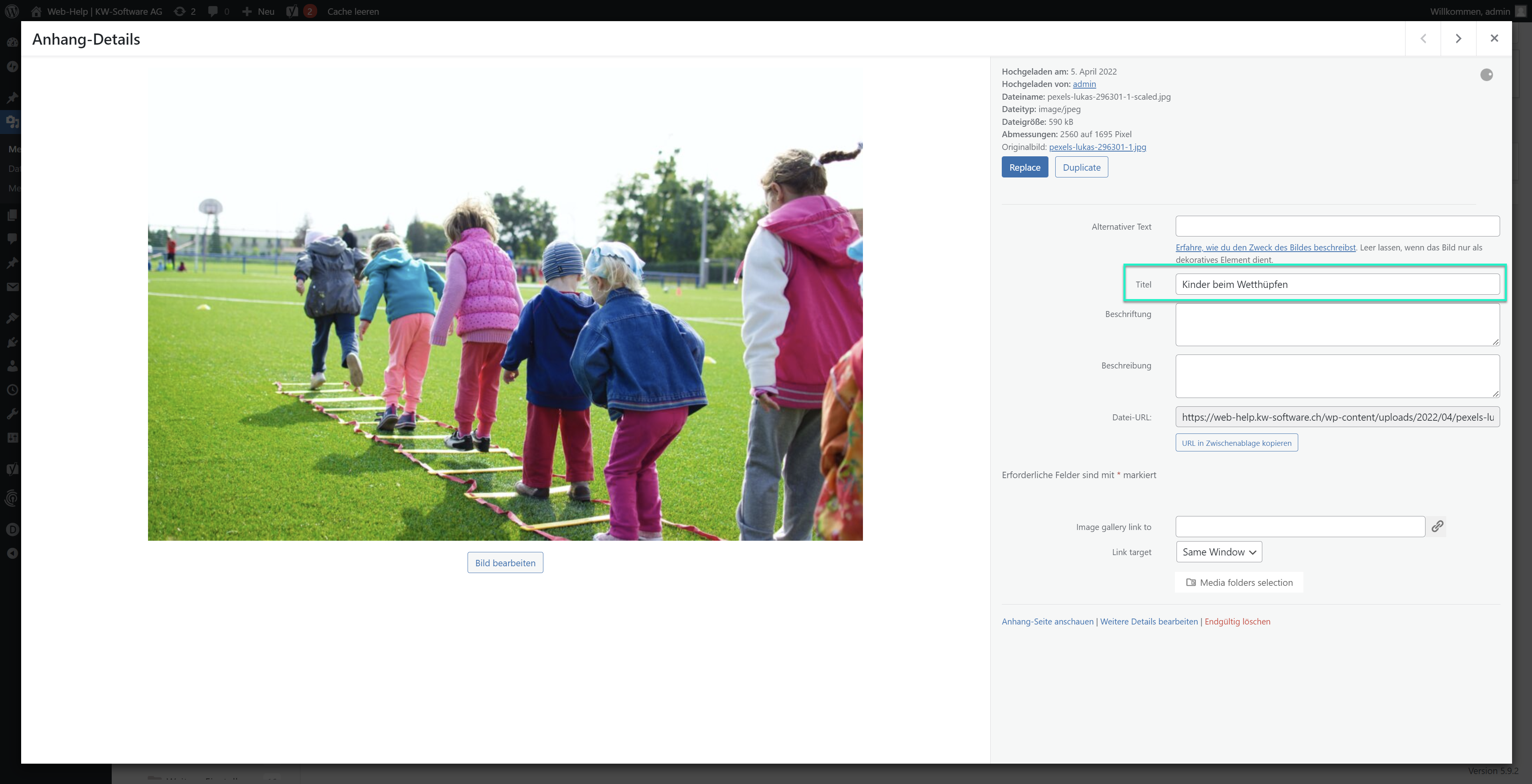Click URL in Zwischenablage kopieren button
Screen dimensions: 1532x784
[1236, 443]
